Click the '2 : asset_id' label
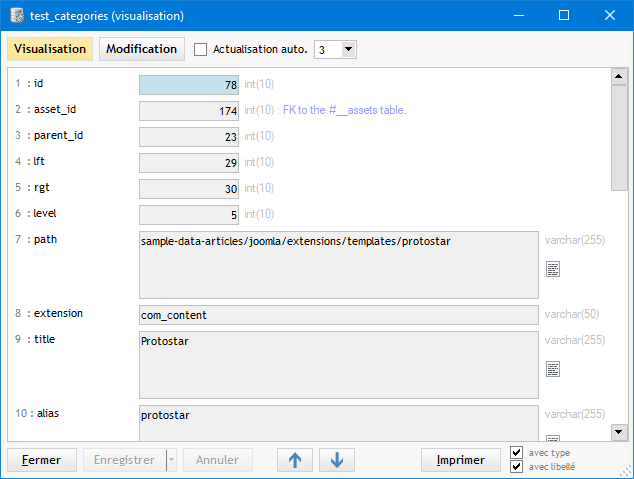Screen dimensions: 634x479 45,110
